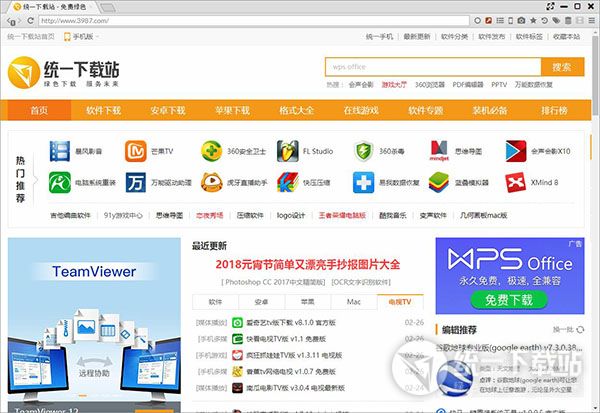Viewport: 600px width, 413px height.
Task: Open the 游戏大厅 hot search link
Action: tap(394, 85)
